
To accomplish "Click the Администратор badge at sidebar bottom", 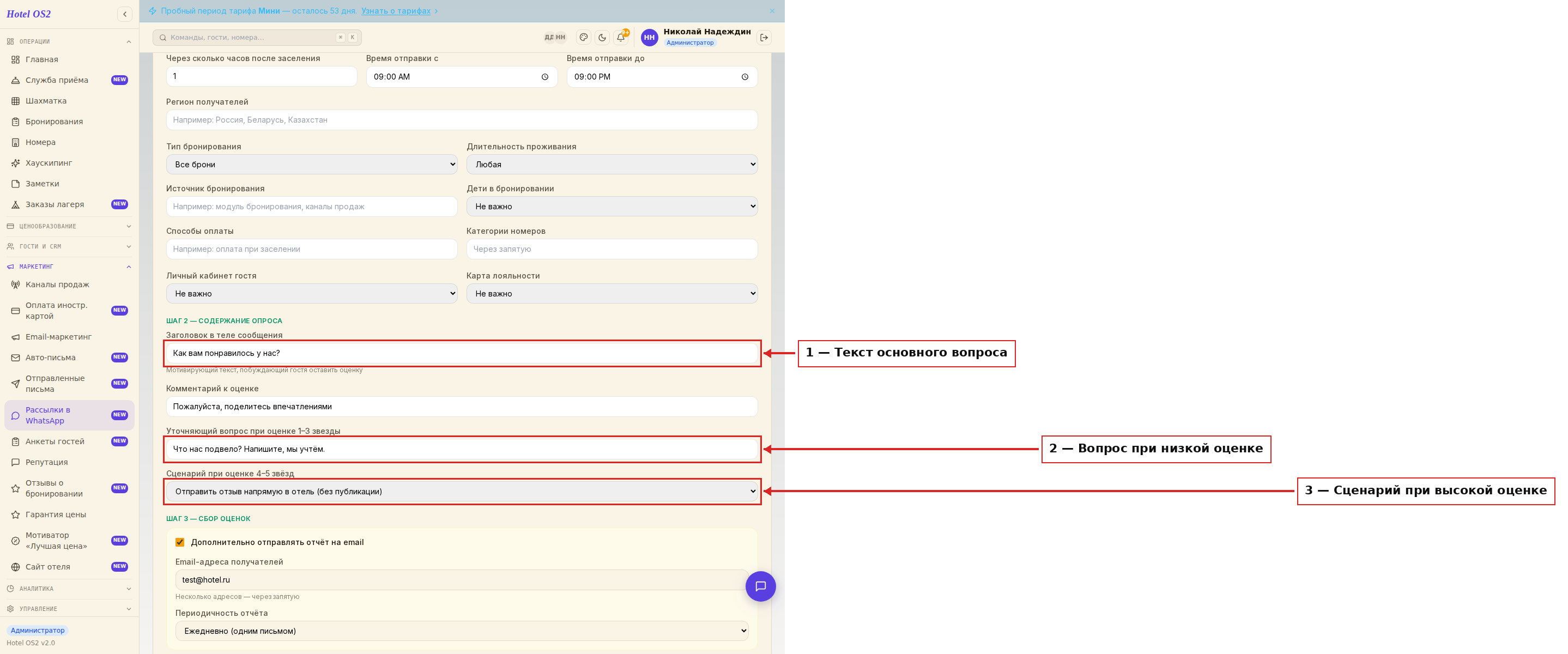I will pos(37,630).
